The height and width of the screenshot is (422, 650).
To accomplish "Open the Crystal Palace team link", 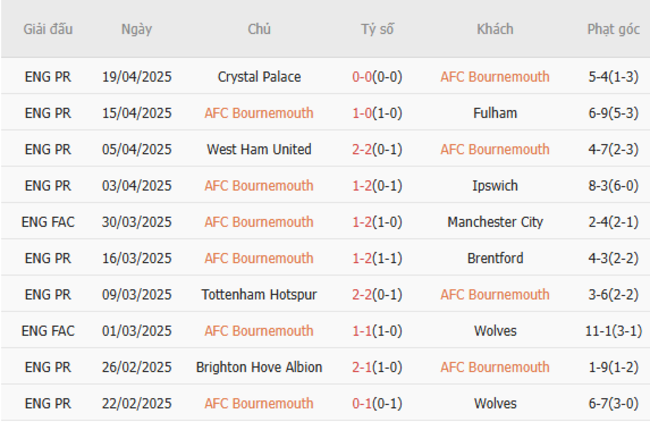I will click(259, 77).
